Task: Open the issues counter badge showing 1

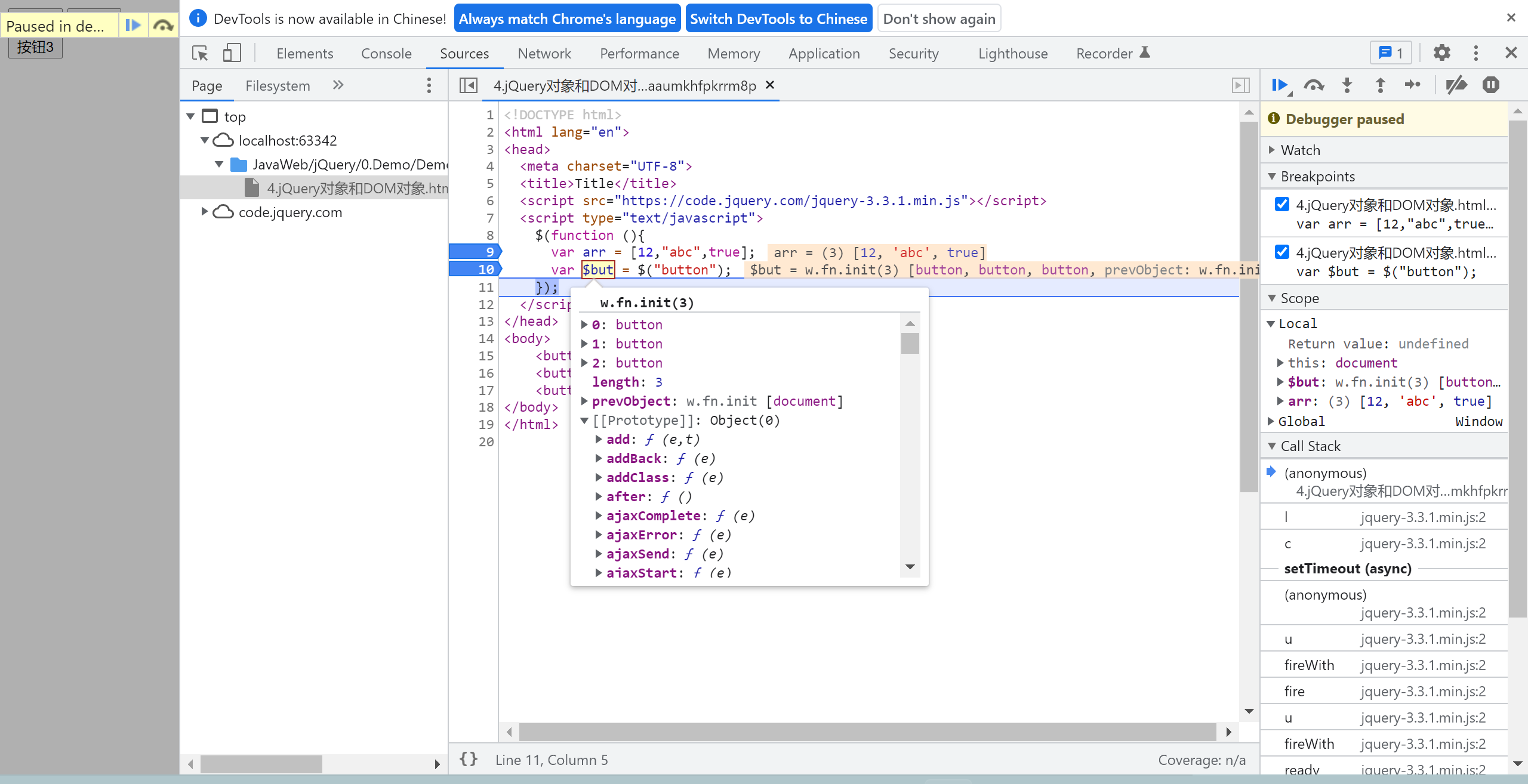Action: click(x=1390, y=53)
